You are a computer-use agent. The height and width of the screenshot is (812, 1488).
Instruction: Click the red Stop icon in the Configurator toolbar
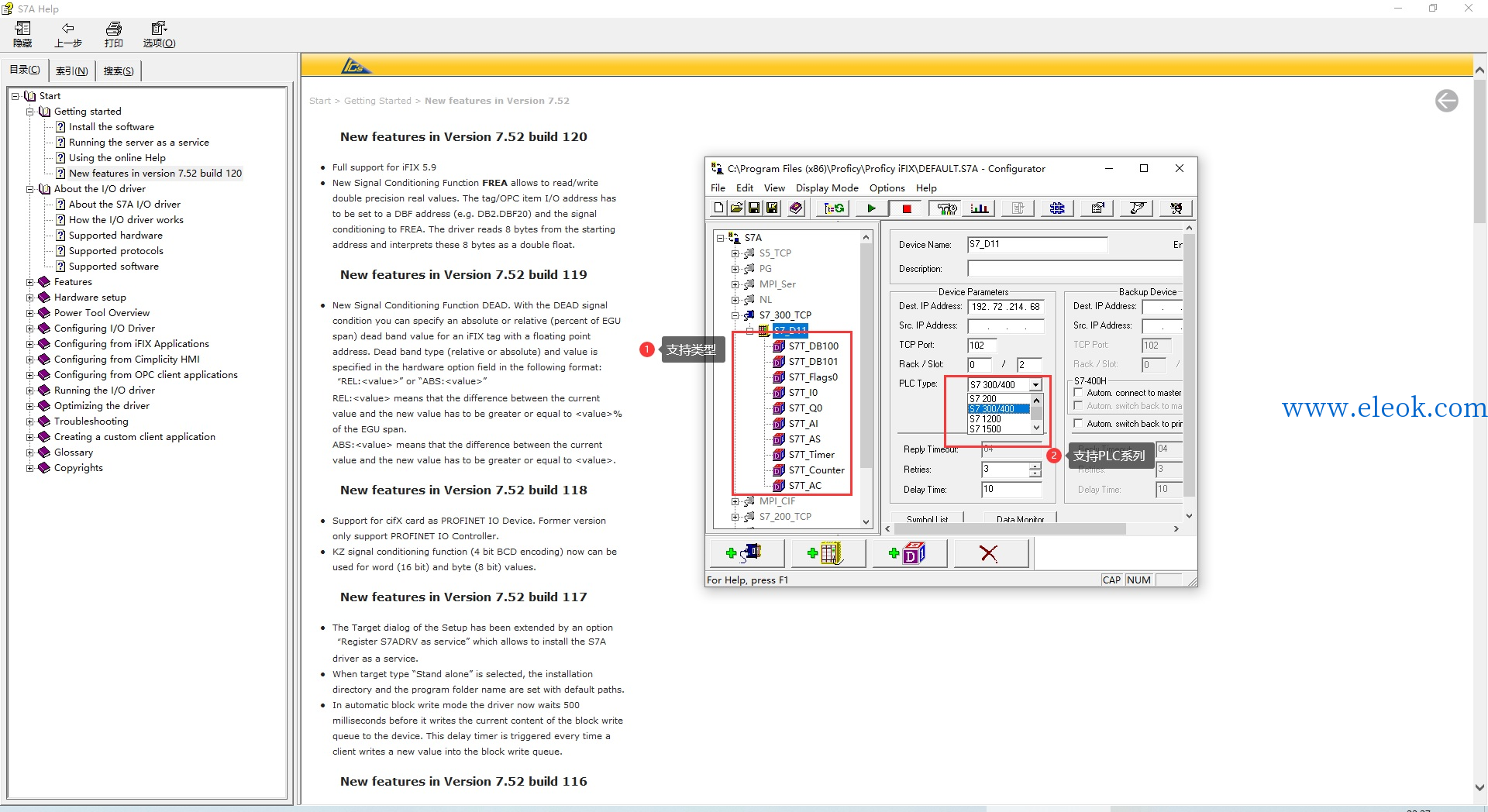(906, 208)
